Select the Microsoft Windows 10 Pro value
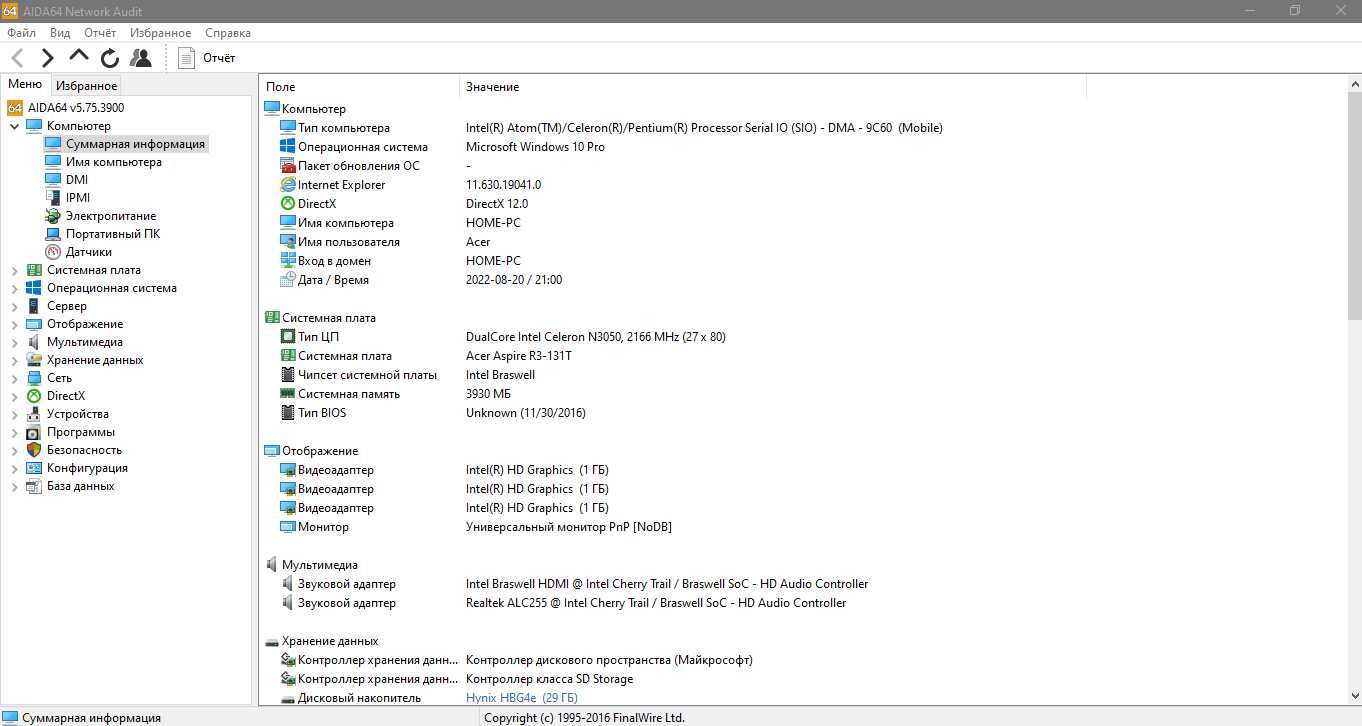The width and height of the screenshot is (1362, 726). 535,147
